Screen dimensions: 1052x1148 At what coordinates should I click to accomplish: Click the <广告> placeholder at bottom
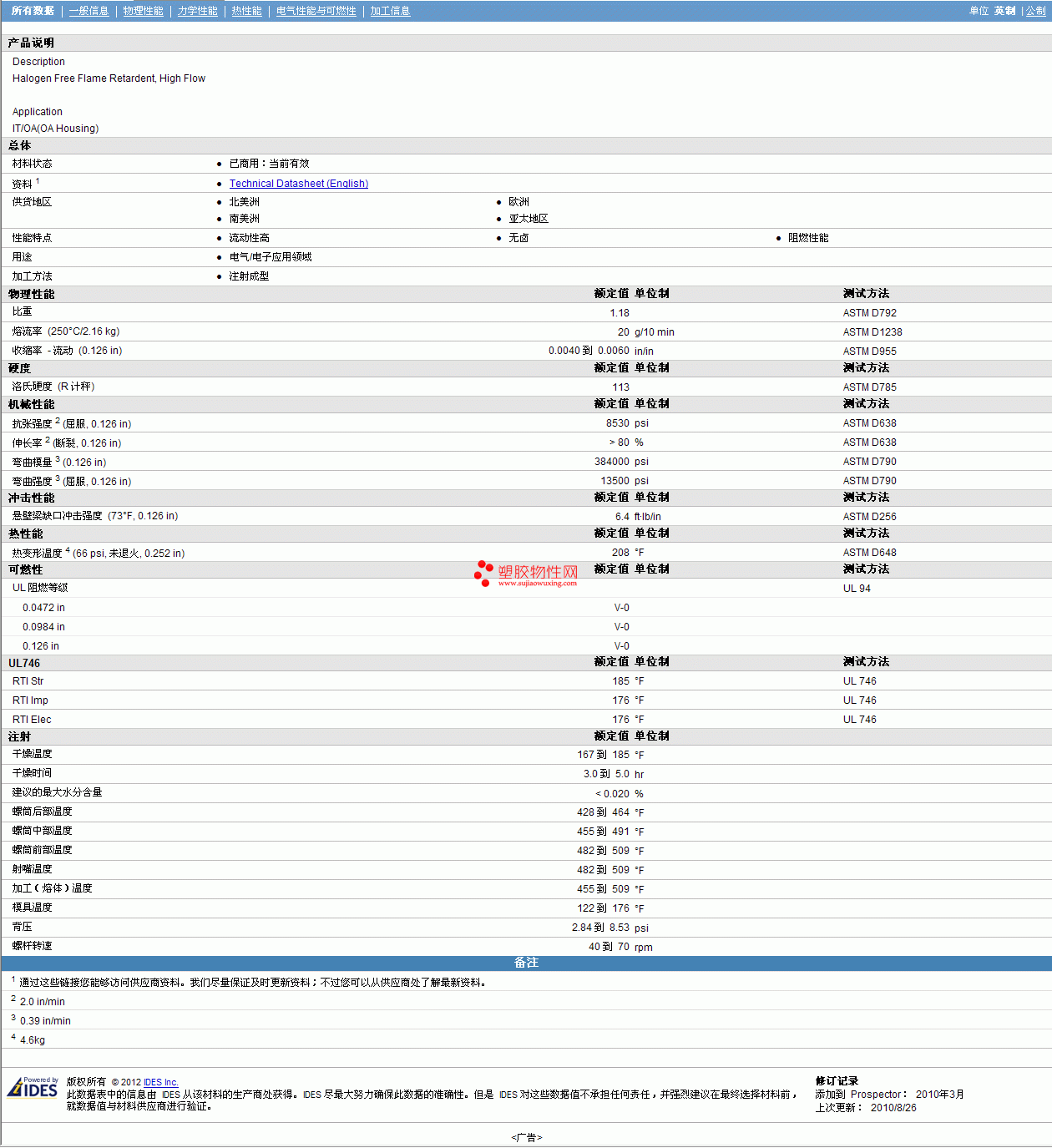(x=527, y=1138)
